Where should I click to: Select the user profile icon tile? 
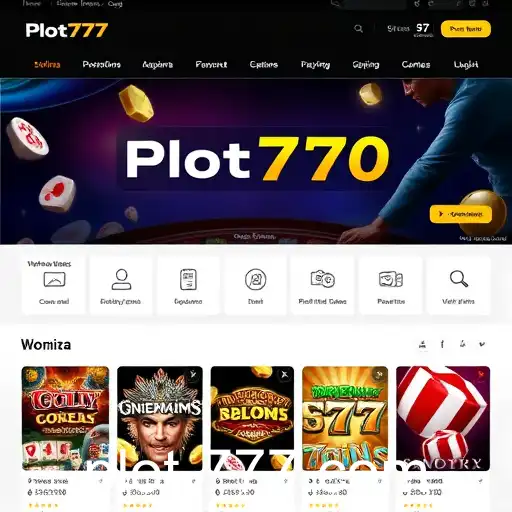click(121, 285)
